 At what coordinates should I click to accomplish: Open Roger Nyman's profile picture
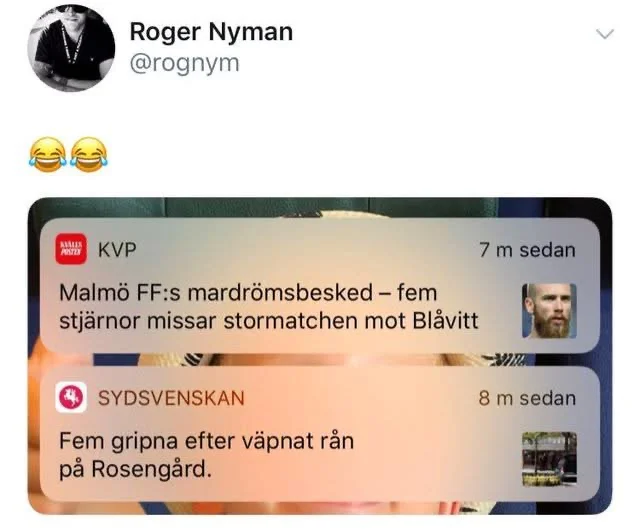71,48
